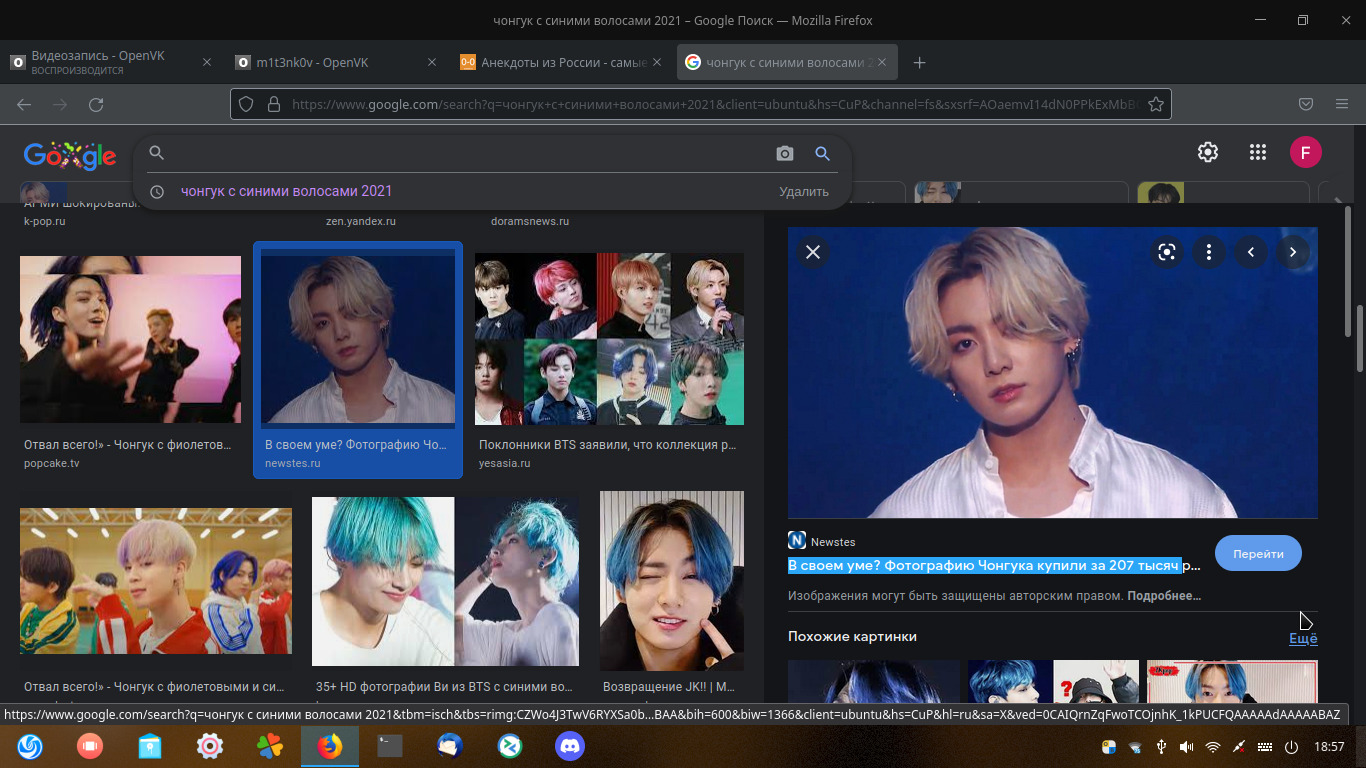This screenshot has width=1366, height=768.
Task: Remove suggestion with Удалить
Action: point(804,192)
